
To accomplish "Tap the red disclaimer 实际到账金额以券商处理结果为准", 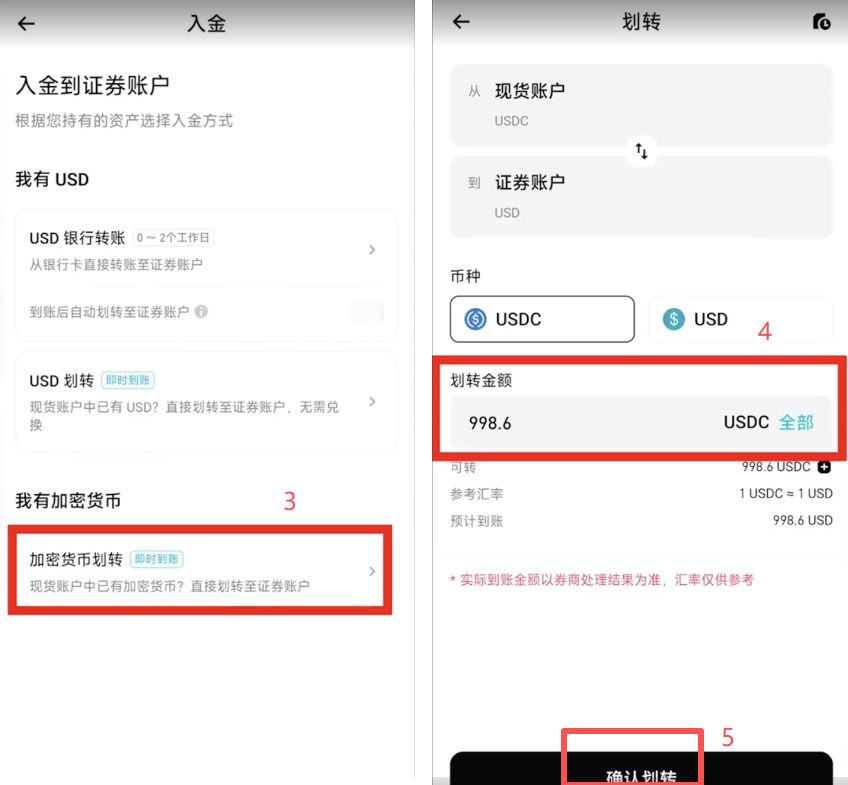I will (602, 580).
